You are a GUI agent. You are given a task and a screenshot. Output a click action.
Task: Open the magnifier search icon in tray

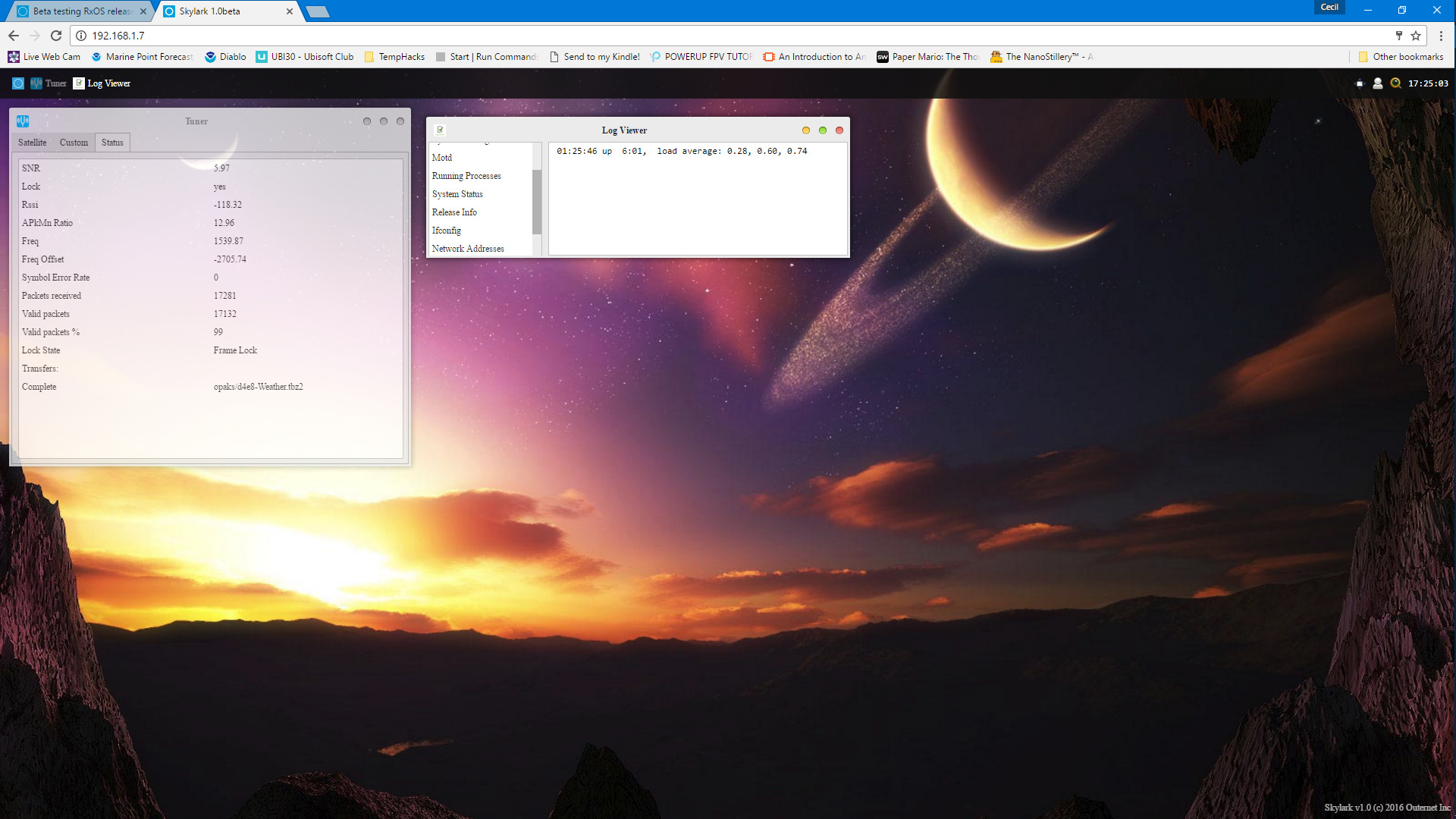tap(1395, 83)
